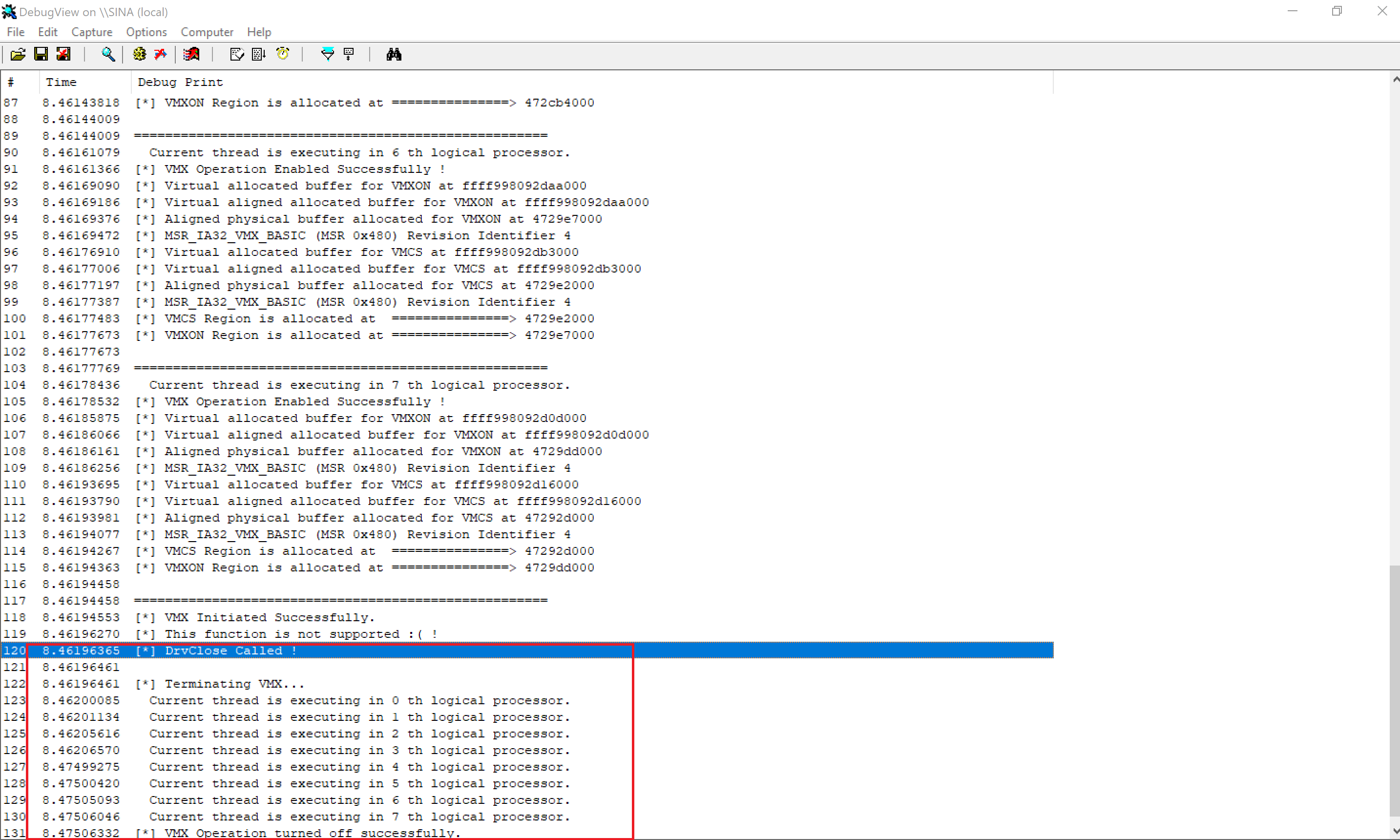Select row 130 timestamp 8.47506046
1400x840 pixels.
[81, 817]
